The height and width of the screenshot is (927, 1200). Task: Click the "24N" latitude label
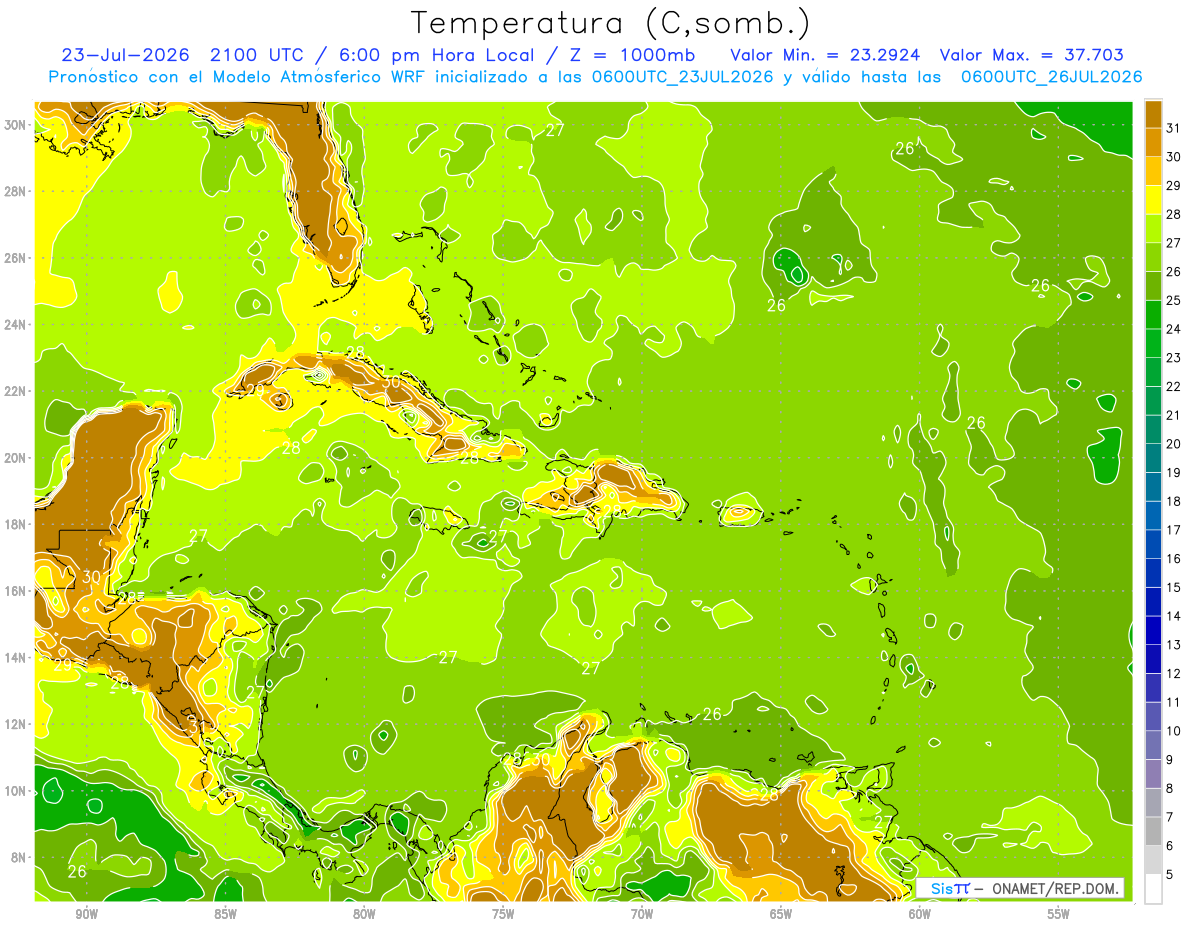point(17,325)
